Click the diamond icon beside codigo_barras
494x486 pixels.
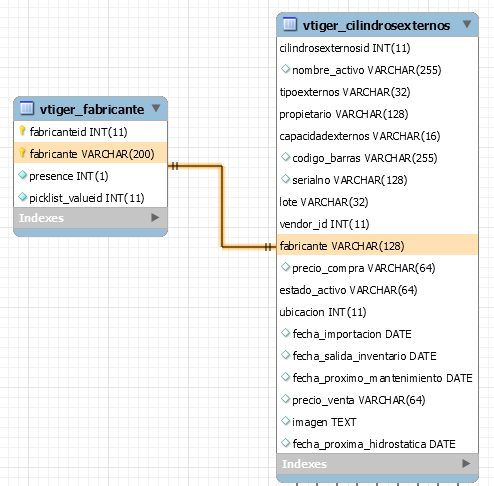pyautogui.click(x=285, y=157)
